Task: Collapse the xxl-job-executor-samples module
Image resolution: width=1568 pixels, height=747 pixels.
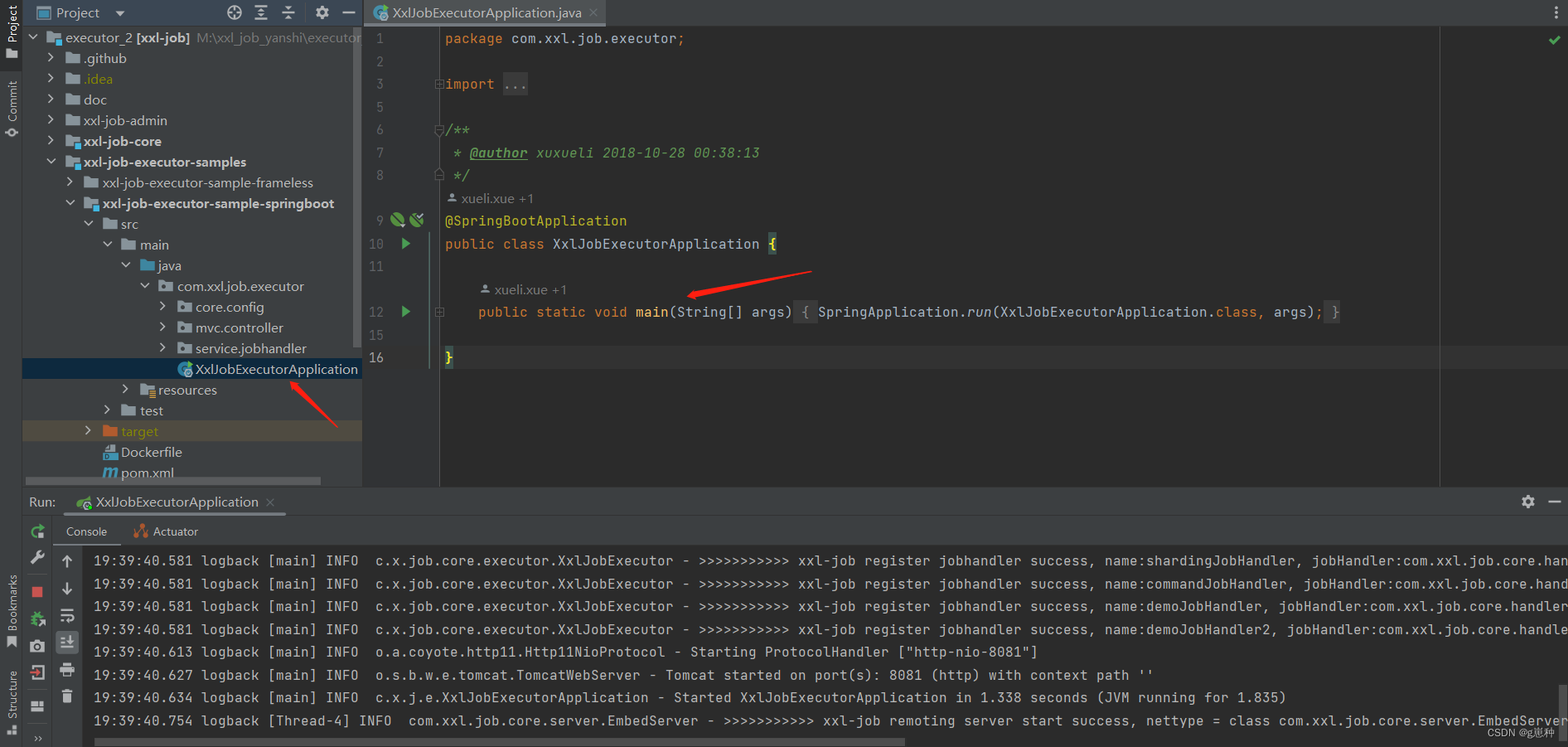Action: [x=51, y=161]
